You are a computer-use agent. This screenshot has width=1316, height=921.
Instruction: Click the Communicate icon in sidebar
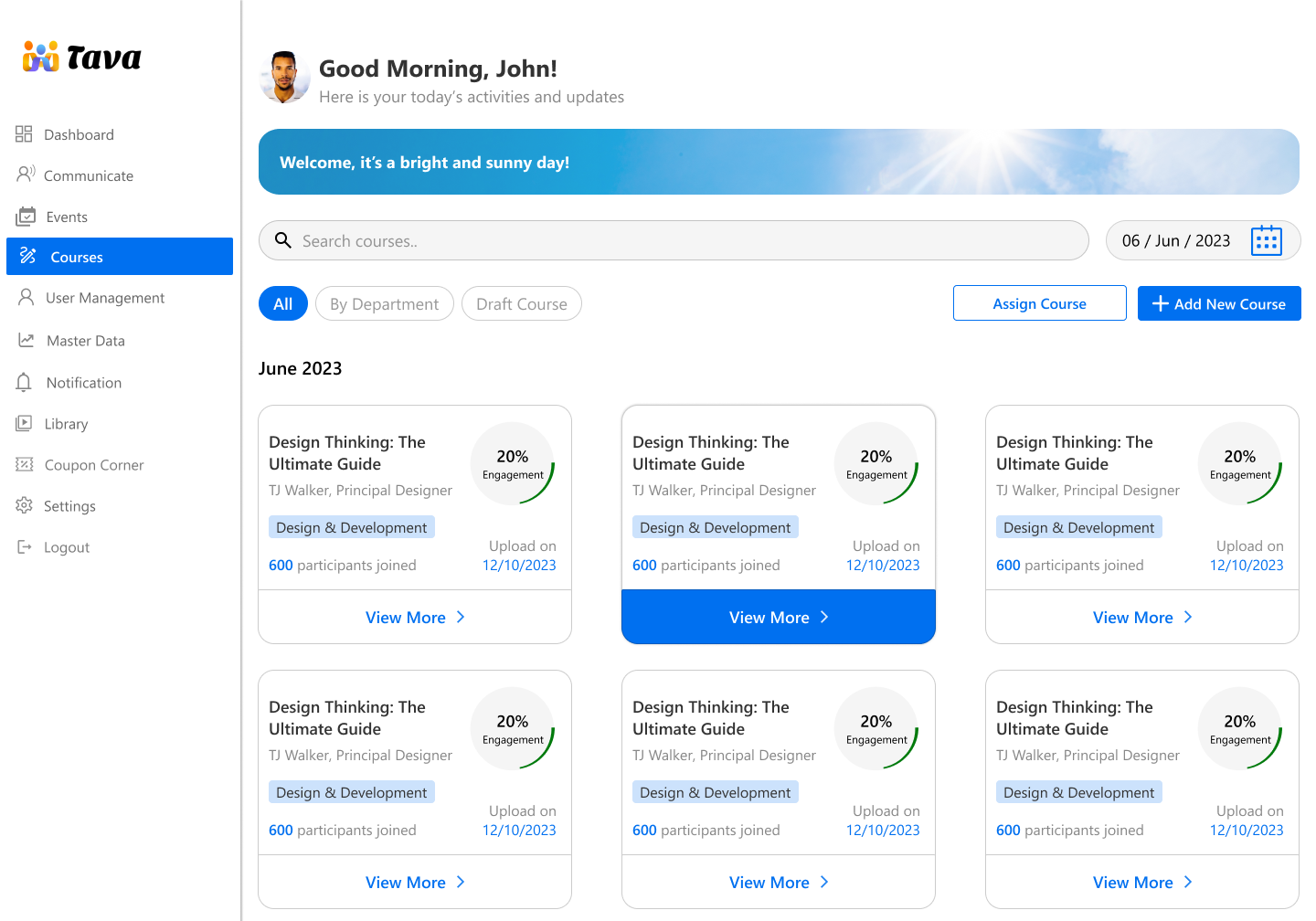pos(26,175)
